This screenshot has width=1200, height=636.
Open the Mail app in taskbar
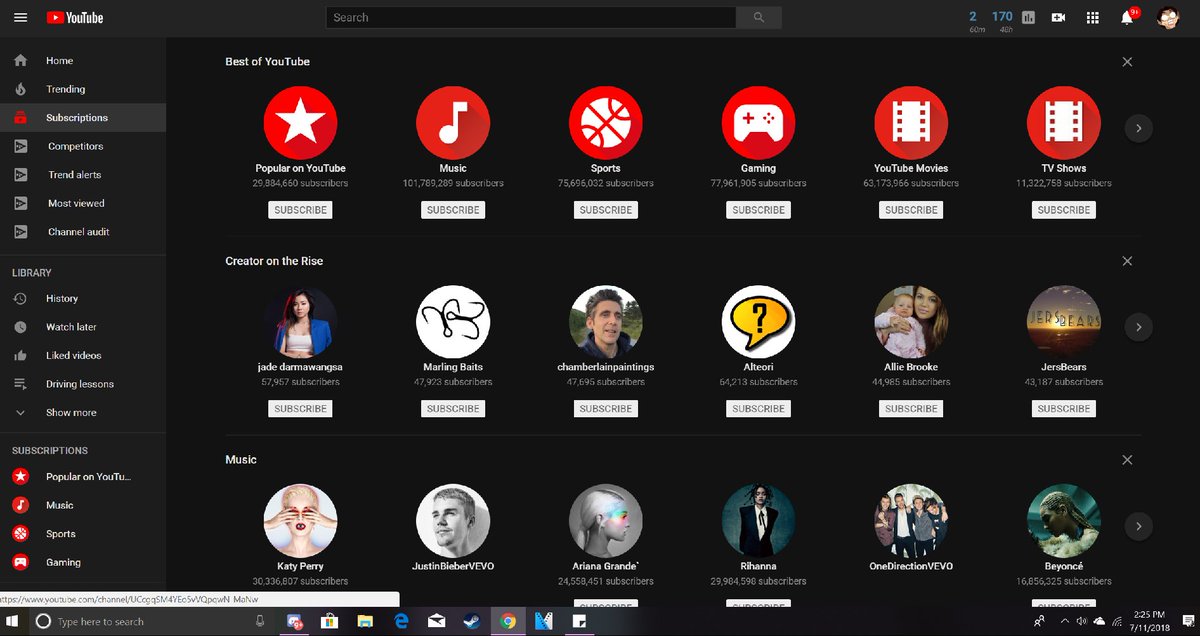(436, 621)
